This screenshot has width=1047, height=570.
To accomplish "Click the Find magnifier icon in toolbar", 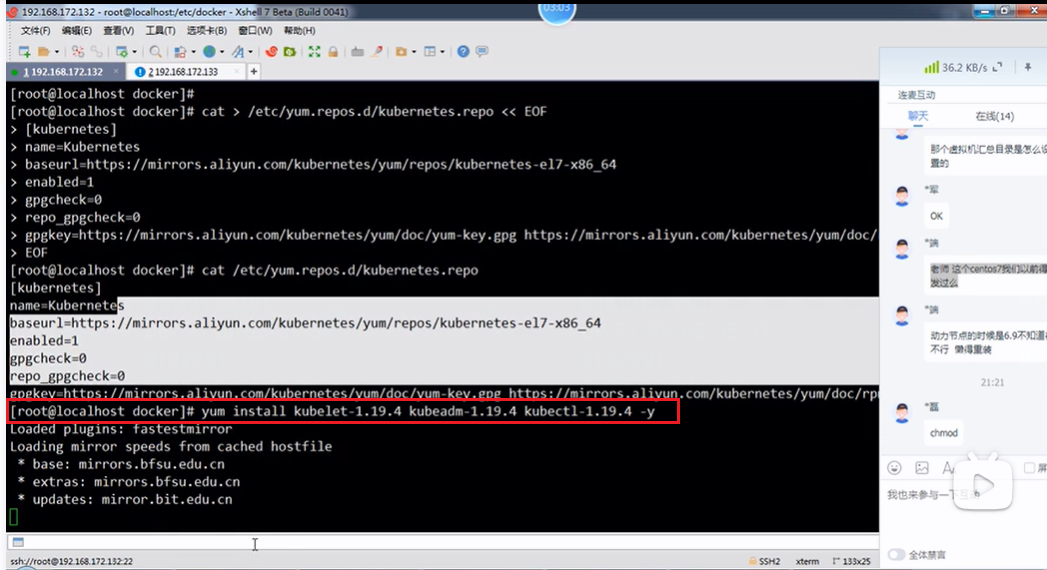I will click(x=156, y=51).
